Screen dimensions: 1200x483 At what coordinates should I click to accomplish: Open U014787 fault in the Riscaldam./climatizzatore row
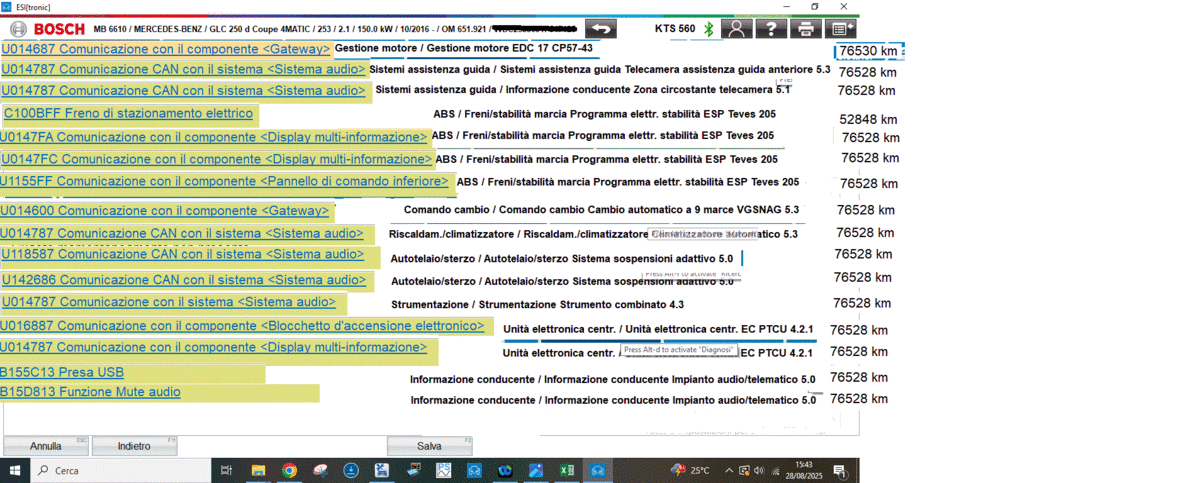pos(182,233)
